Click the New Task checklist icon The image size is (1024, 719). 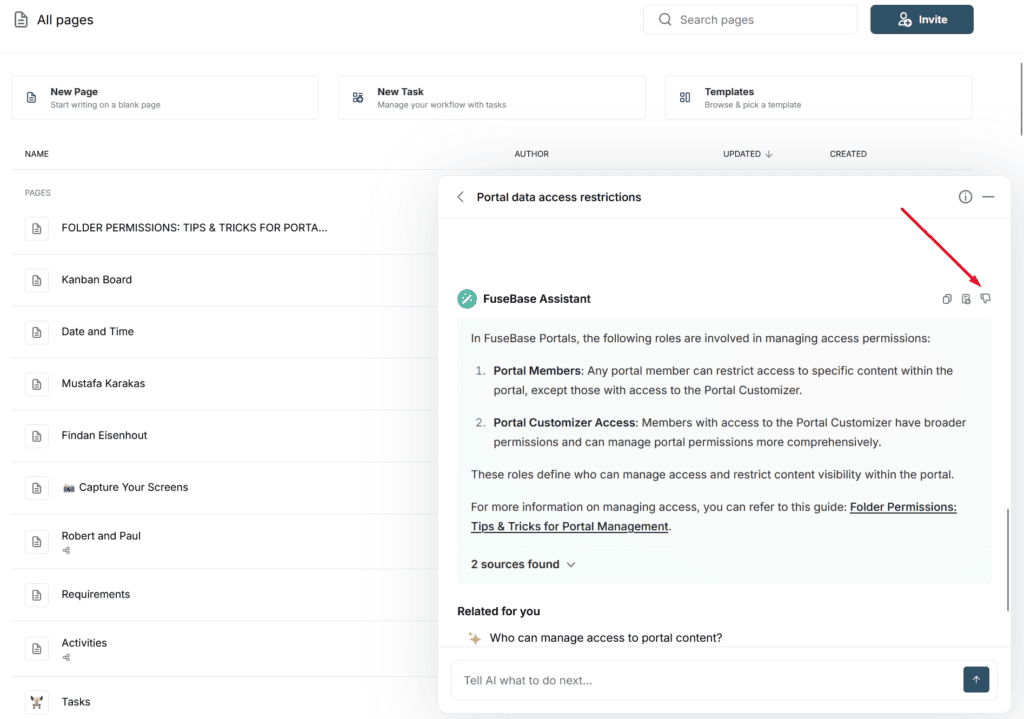tap(358, 97)
